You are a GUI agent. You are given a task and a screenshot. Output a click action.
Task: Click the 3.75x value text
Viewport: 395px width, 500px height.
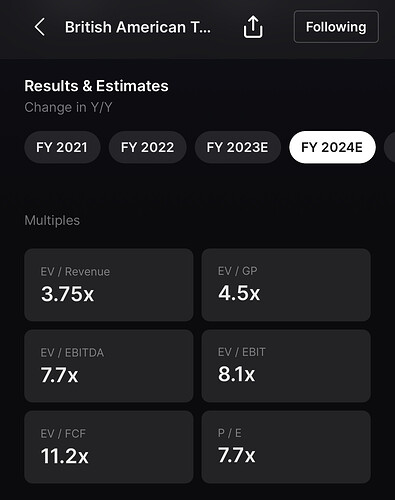coord(67,294)
